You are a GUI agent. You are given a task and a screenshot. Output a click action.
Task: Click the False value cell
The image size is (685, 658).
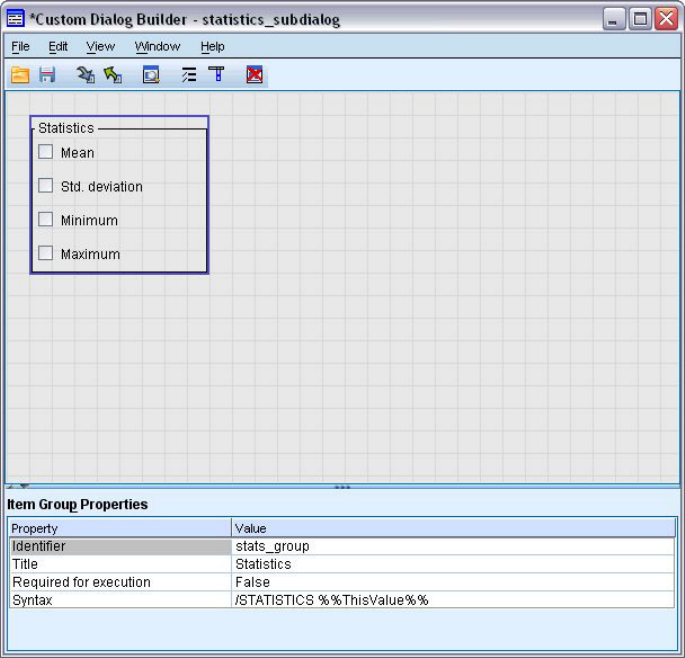tap(453, 582)
